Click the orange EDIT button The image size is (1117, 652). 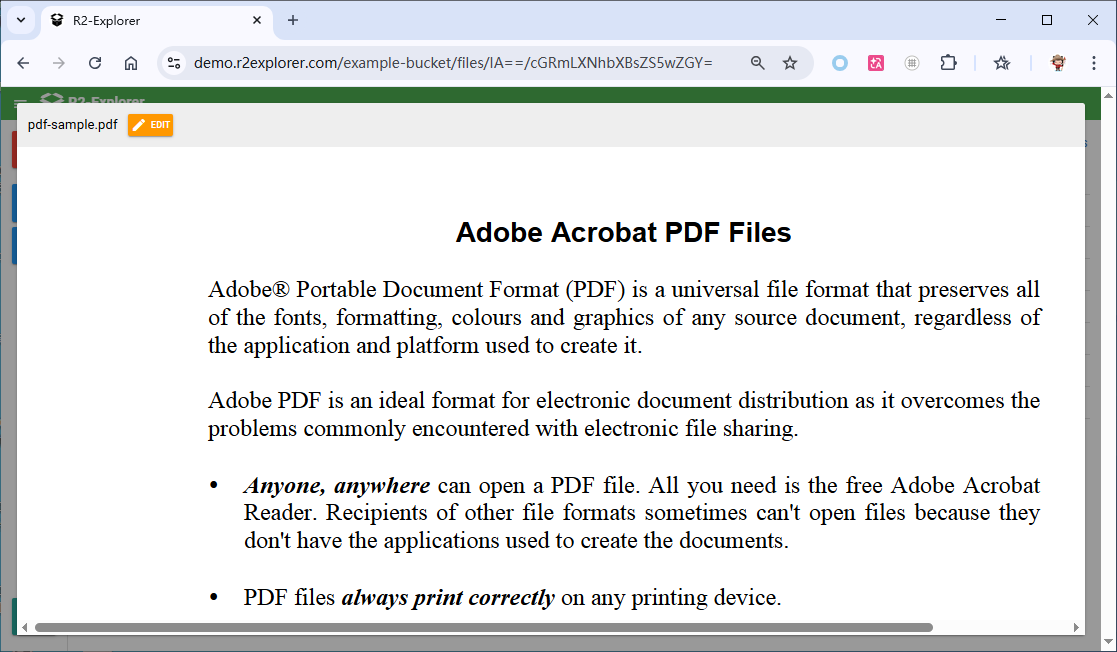point(150,125)
